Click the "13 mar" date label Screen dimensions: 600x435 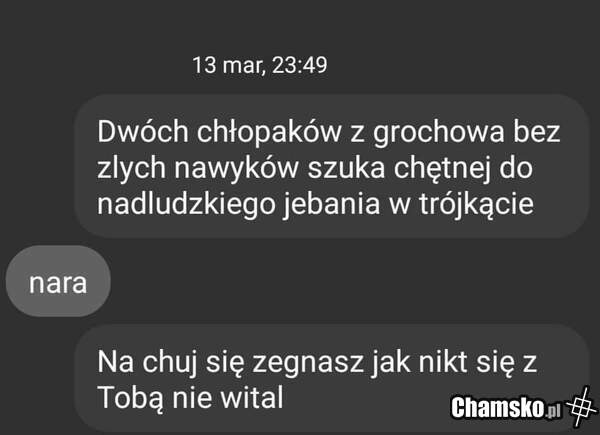(227, 65)
